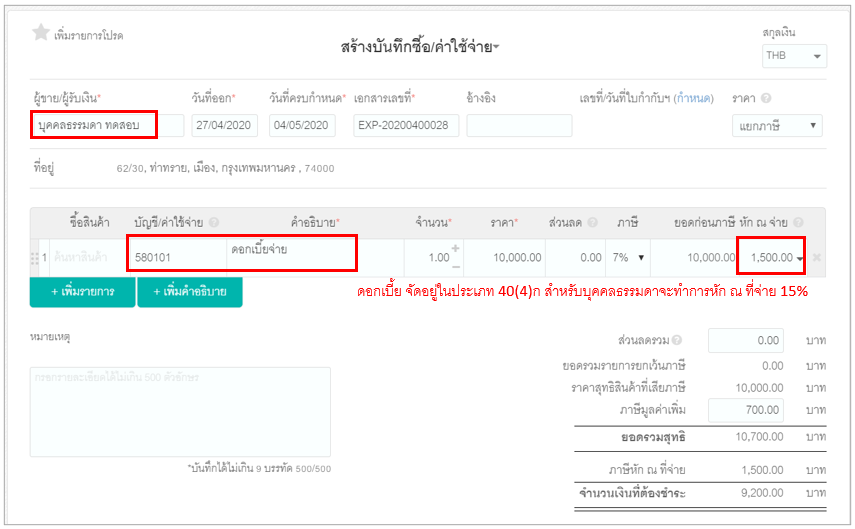855x529 pixels.
Task: Click the product search field ค้นหาสินค้า
Action: point(88,257)
